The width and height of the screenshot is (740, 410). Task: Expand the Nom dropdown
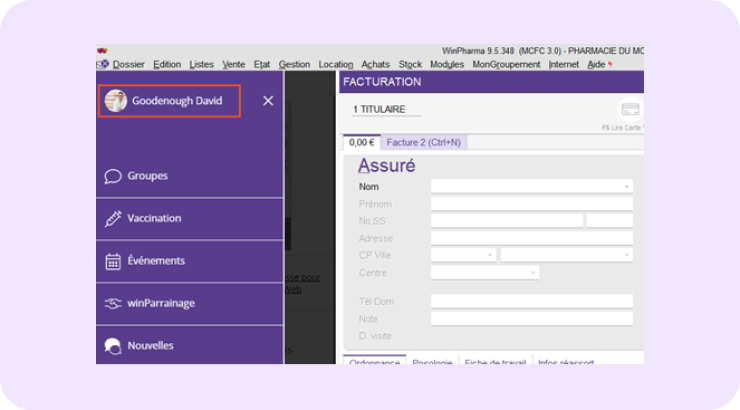pos(627,186)
